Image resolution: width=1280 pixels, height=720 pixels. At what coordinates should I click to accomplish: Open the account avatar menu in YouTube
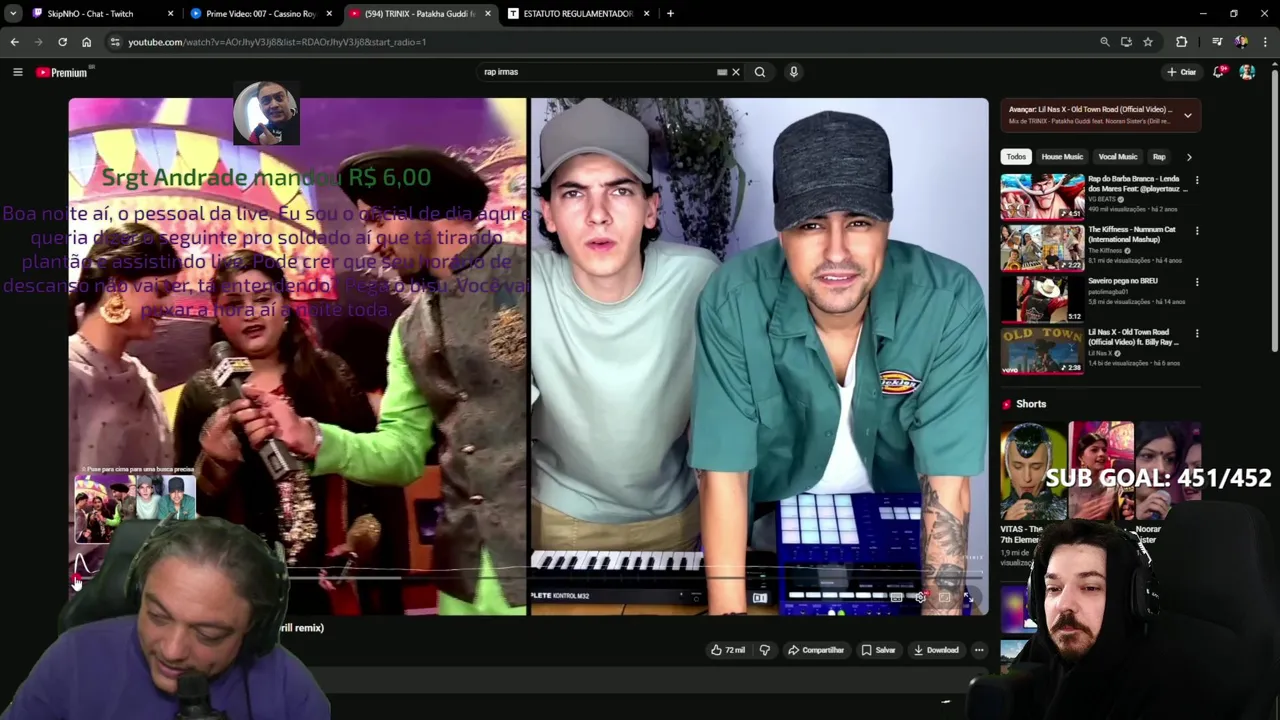click(1247, 72)
